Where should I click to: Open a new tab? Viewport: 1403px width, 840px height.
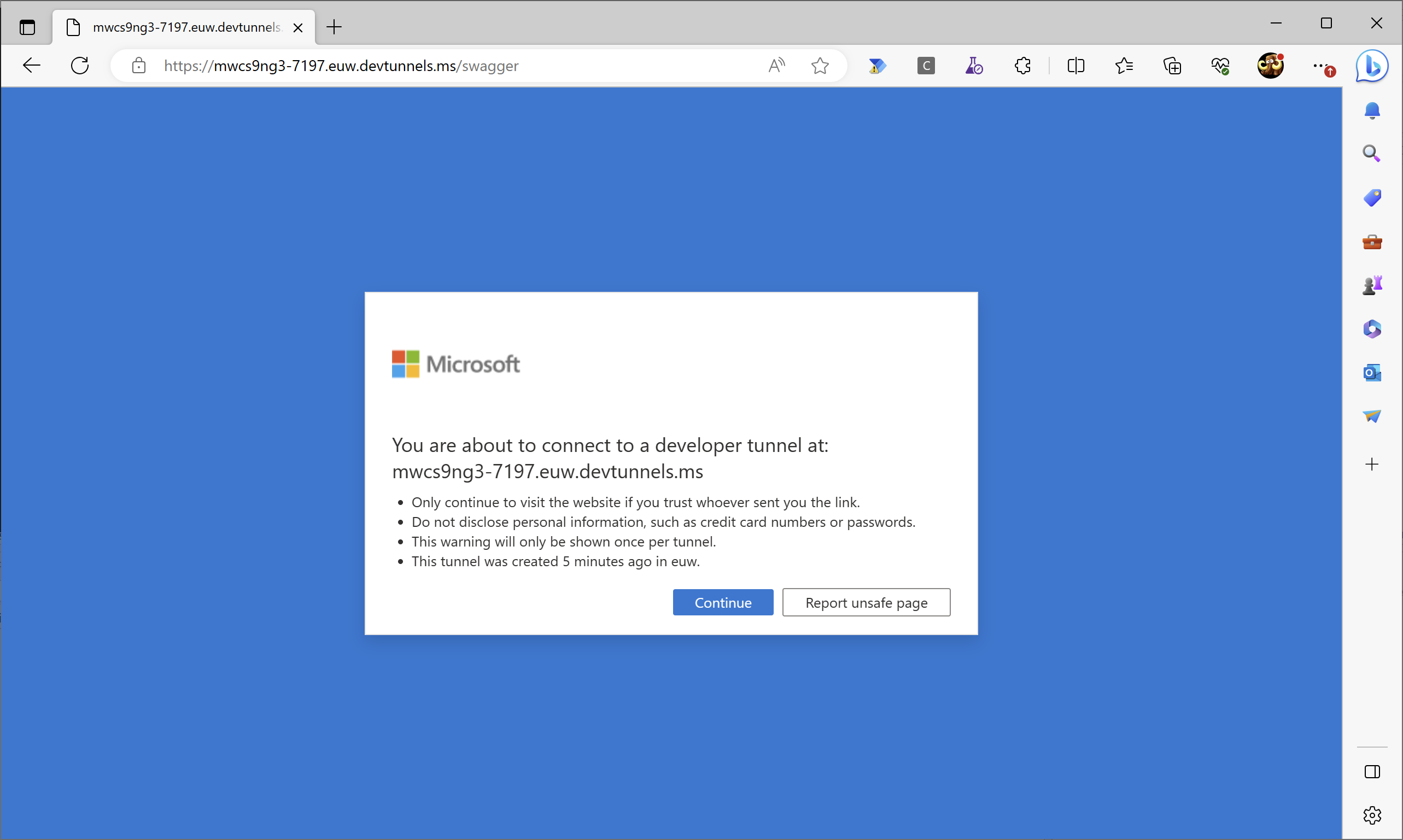point(334,27)
